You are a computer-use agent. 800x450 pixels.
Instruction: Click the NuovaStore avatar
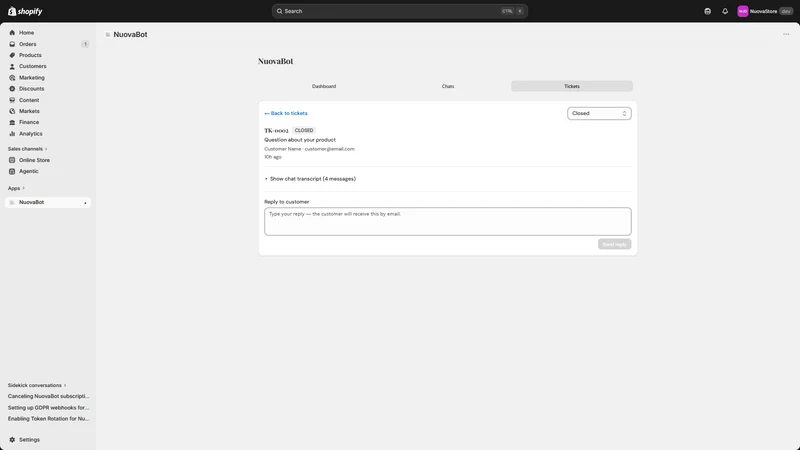coord(743,11)
